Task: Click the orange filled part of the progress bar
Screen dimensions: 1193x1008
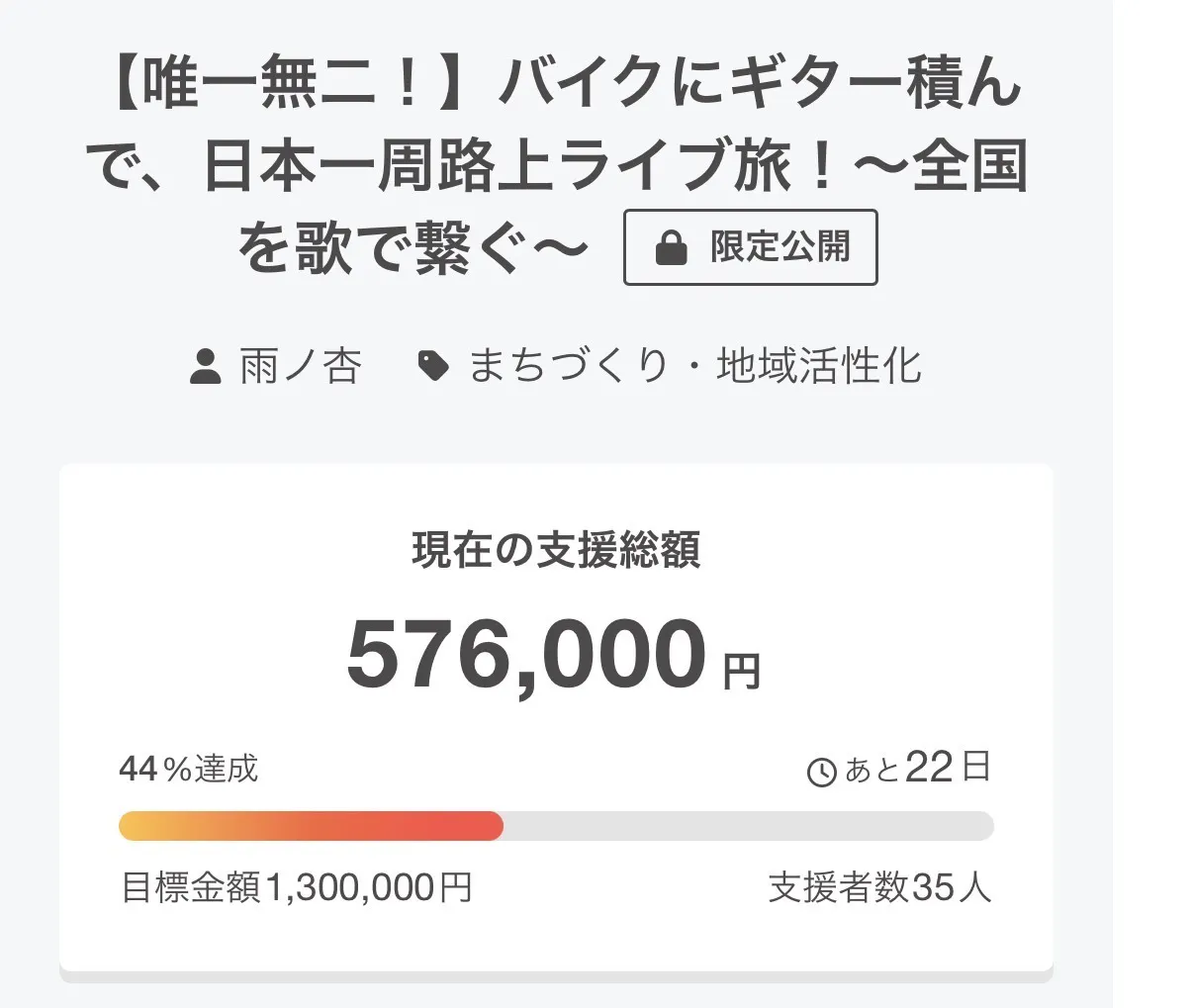Action: (x=311, y=826)
